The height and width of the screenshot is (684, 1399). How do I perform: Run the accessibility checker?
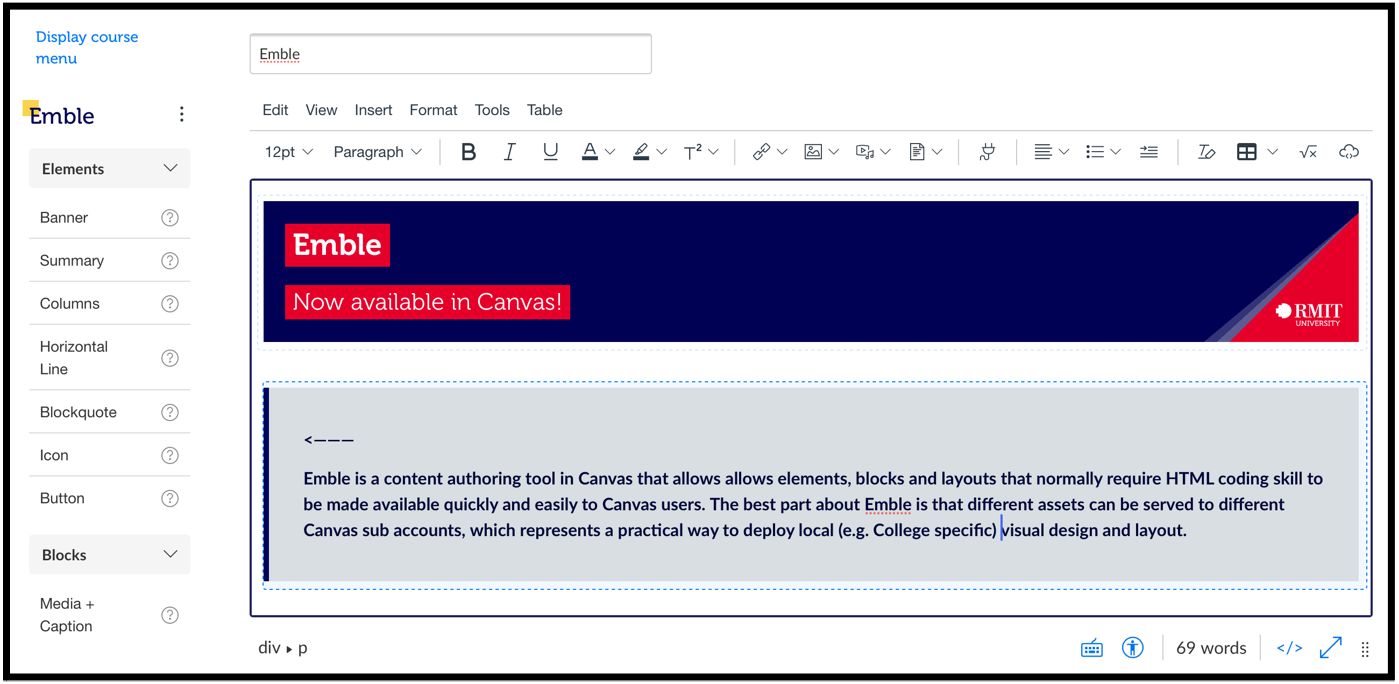coord(1133,647)
